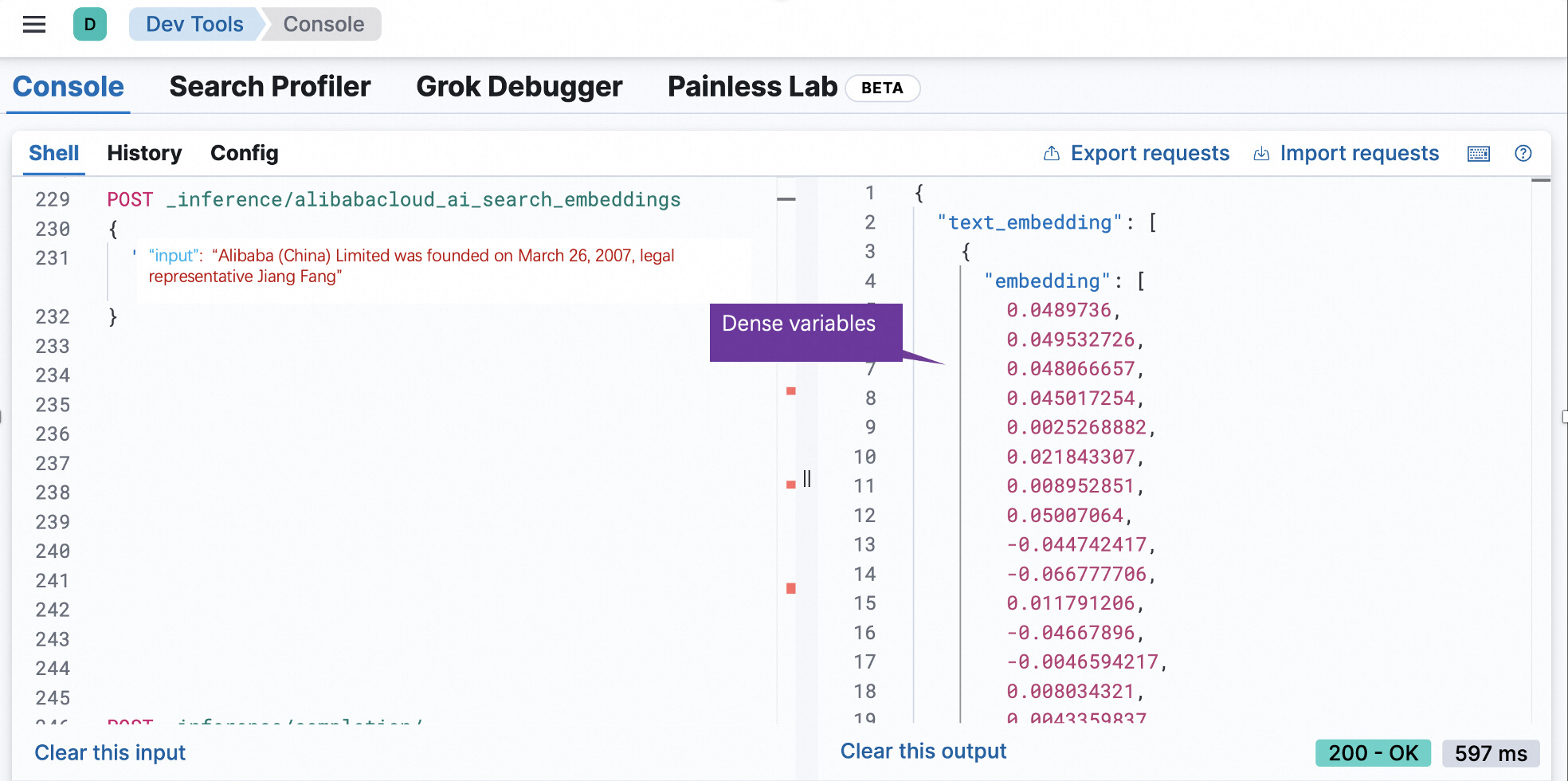This screenshot has height=781, width=1568.
Task: Click the 597 ms response time badge
Action: [x=1491, y=753]
